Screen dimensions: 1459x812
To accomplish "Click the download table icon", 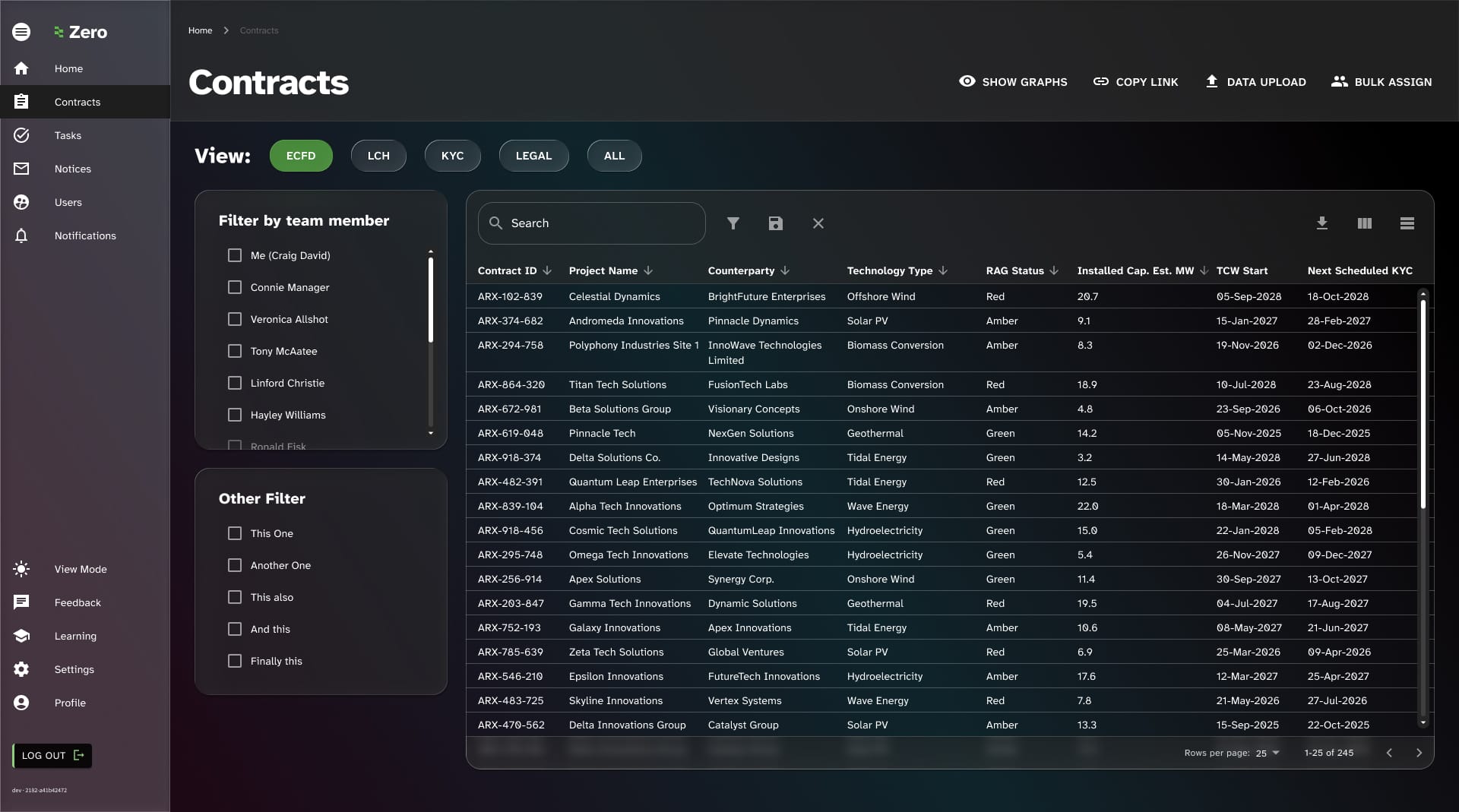I will click(1321, 223).
